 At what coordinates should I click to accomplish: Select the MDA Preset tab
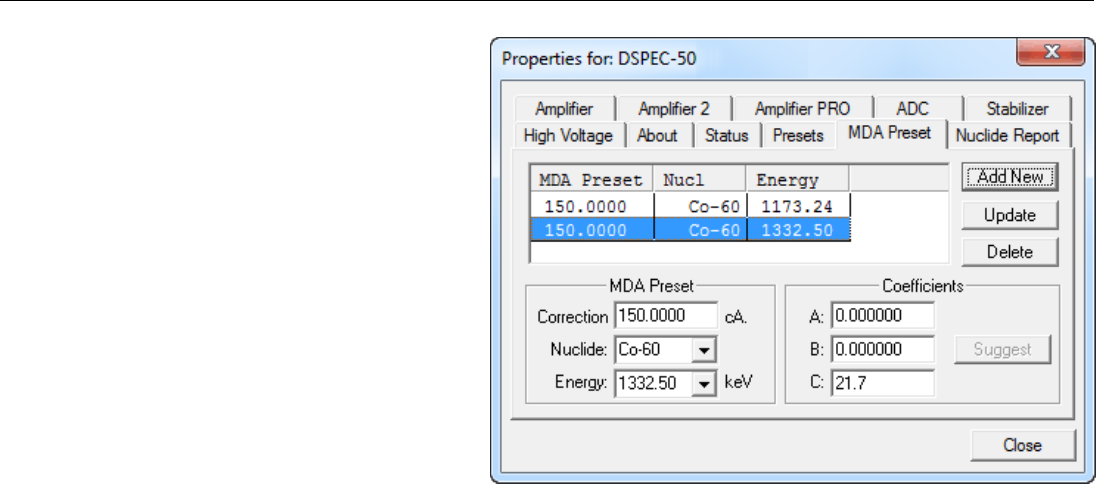[890, 133]
